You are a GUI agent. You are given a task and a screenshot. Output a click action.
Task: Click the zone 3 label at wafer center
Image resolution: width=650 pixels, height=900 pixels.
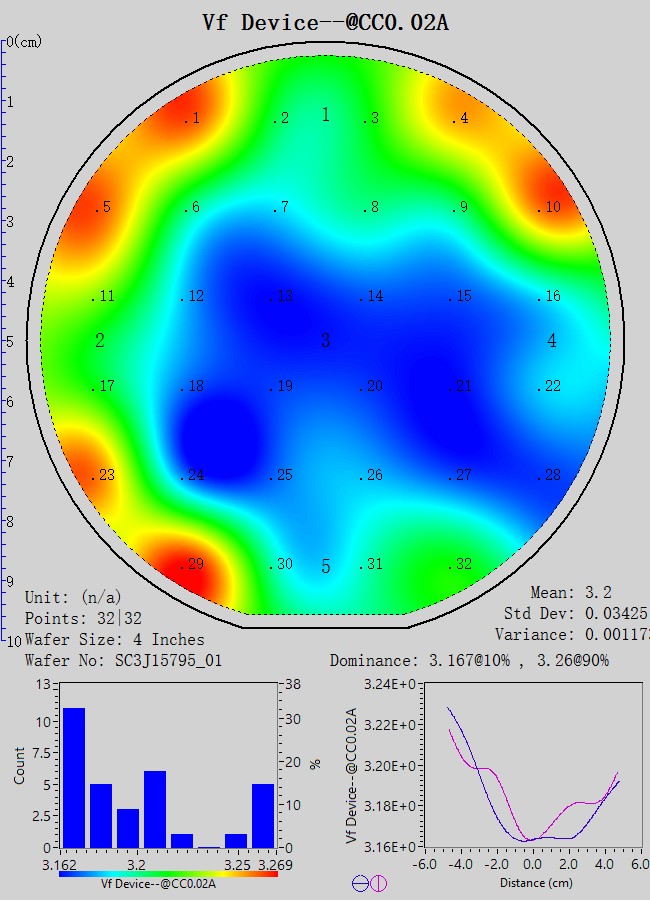point(325,341)
